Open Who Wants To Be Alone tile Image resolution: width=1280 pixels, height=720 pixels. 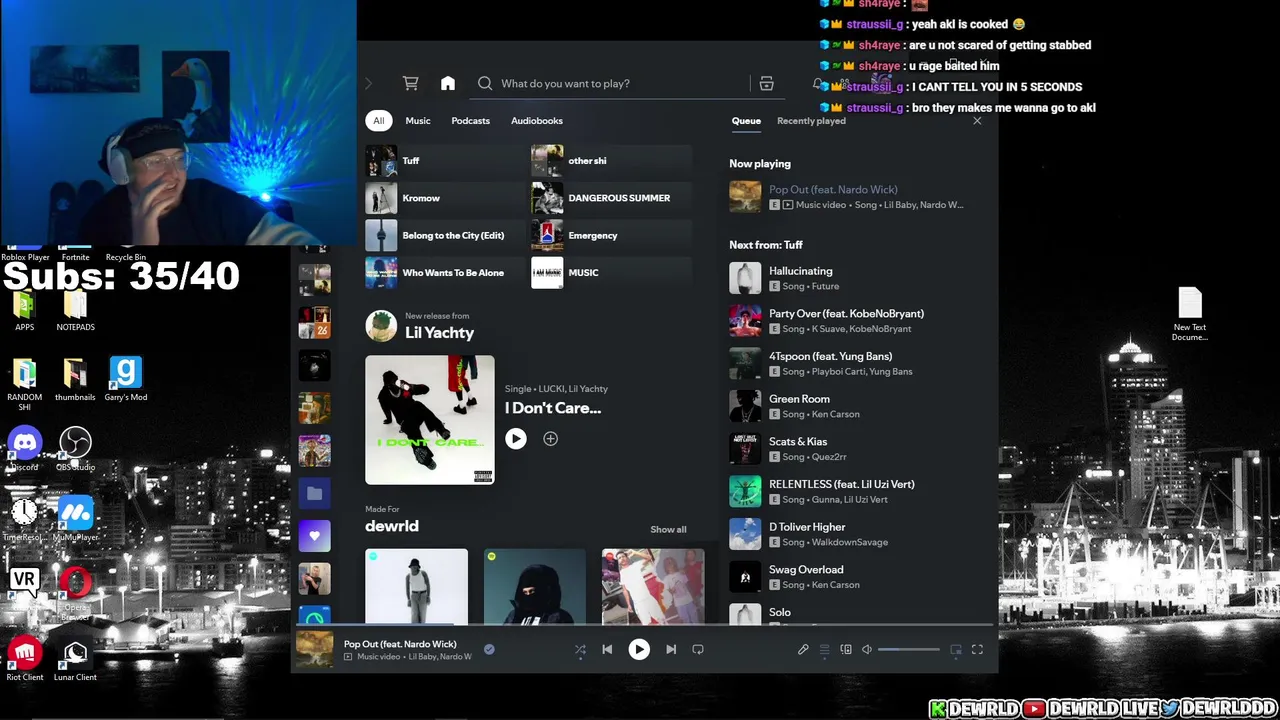tap(446, 273)
